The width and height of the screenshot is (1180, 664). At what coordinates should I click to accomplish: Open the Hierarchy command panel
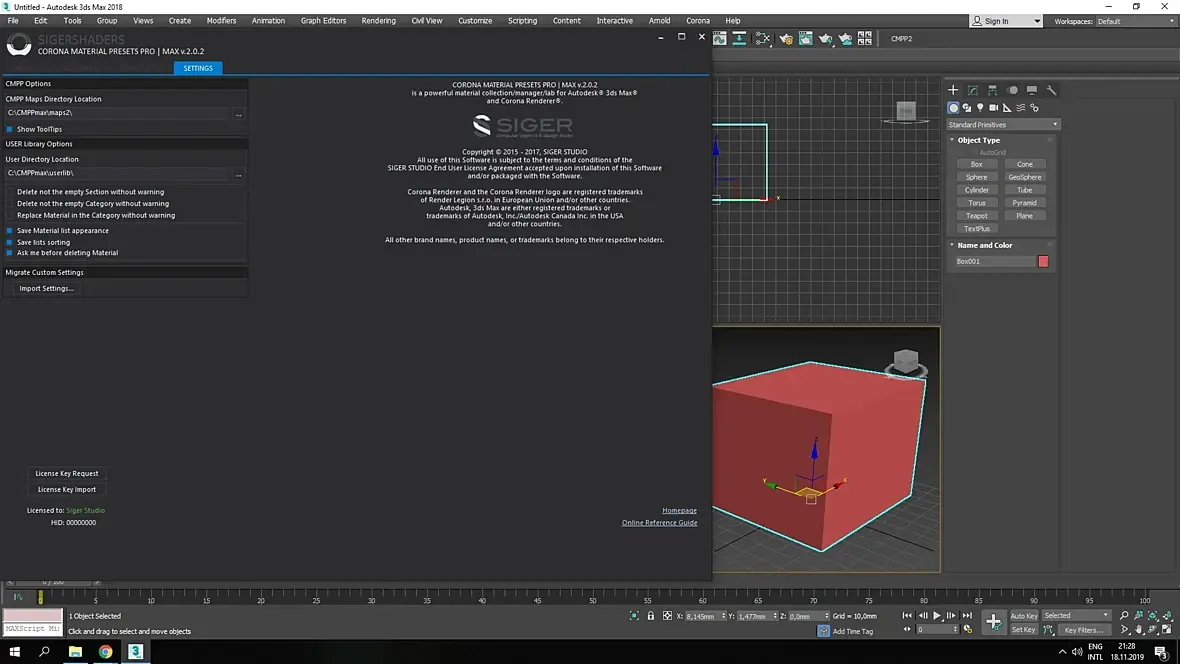[992, 90]
